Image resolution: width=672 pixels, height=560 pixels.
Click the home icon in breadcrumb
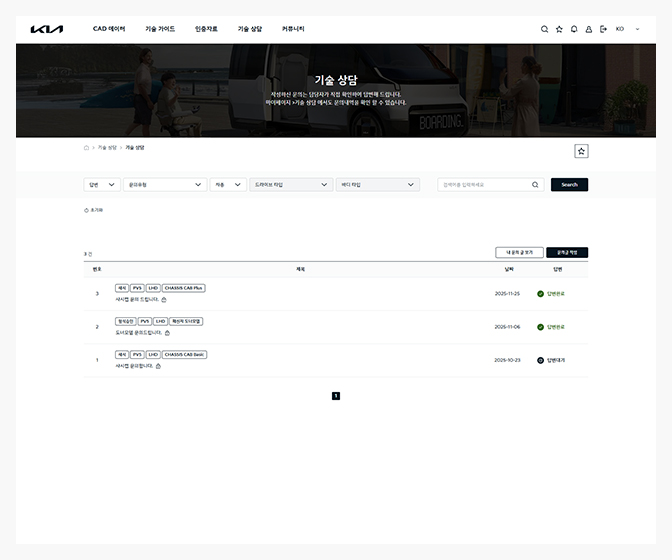pyautogui.click(x=87, y=147)
